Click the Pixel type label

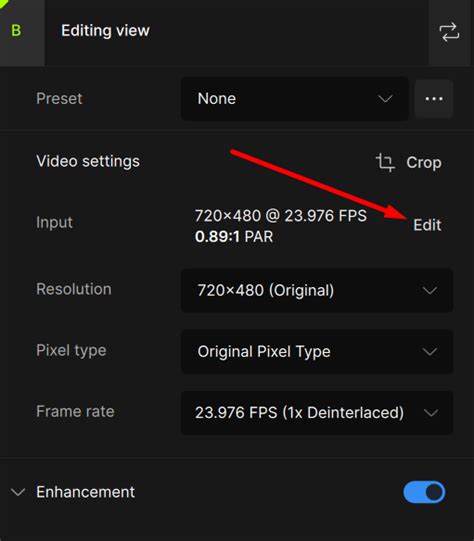[x=71, y=351]
